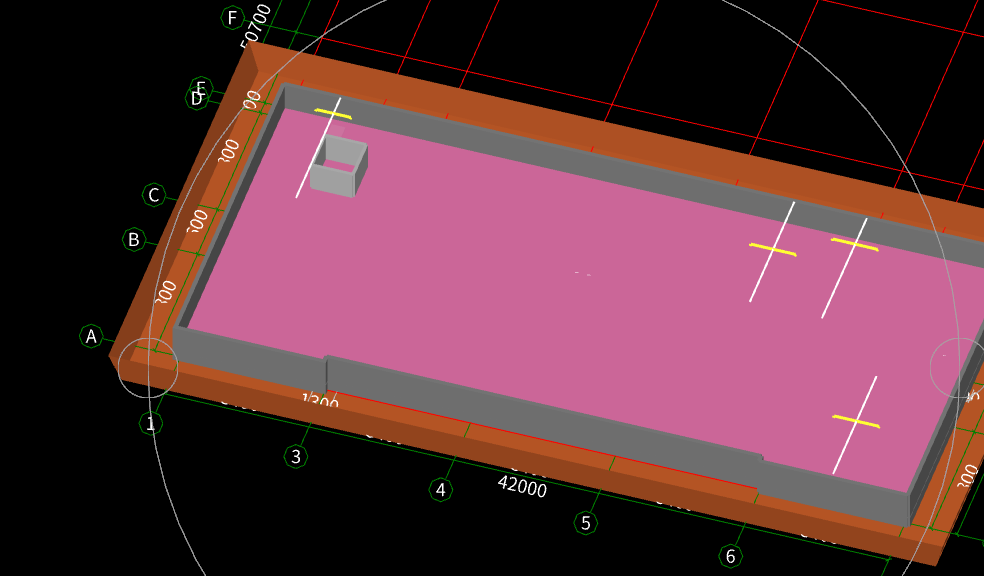Select grid axis bubble A
Image resolution: width=984 pixels, height=576 pixels.
[x=91, y=336]
